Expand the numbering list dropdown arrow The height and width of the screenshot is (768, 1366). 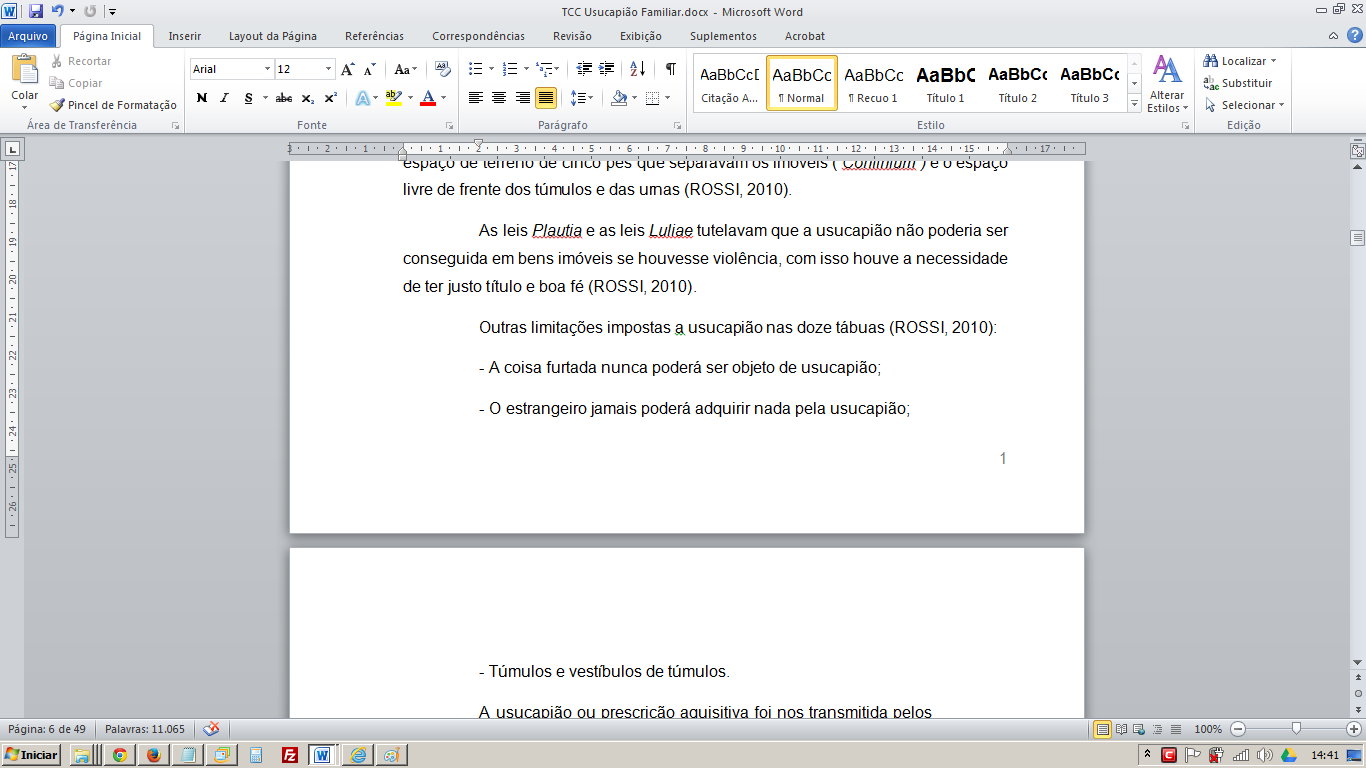524,69
